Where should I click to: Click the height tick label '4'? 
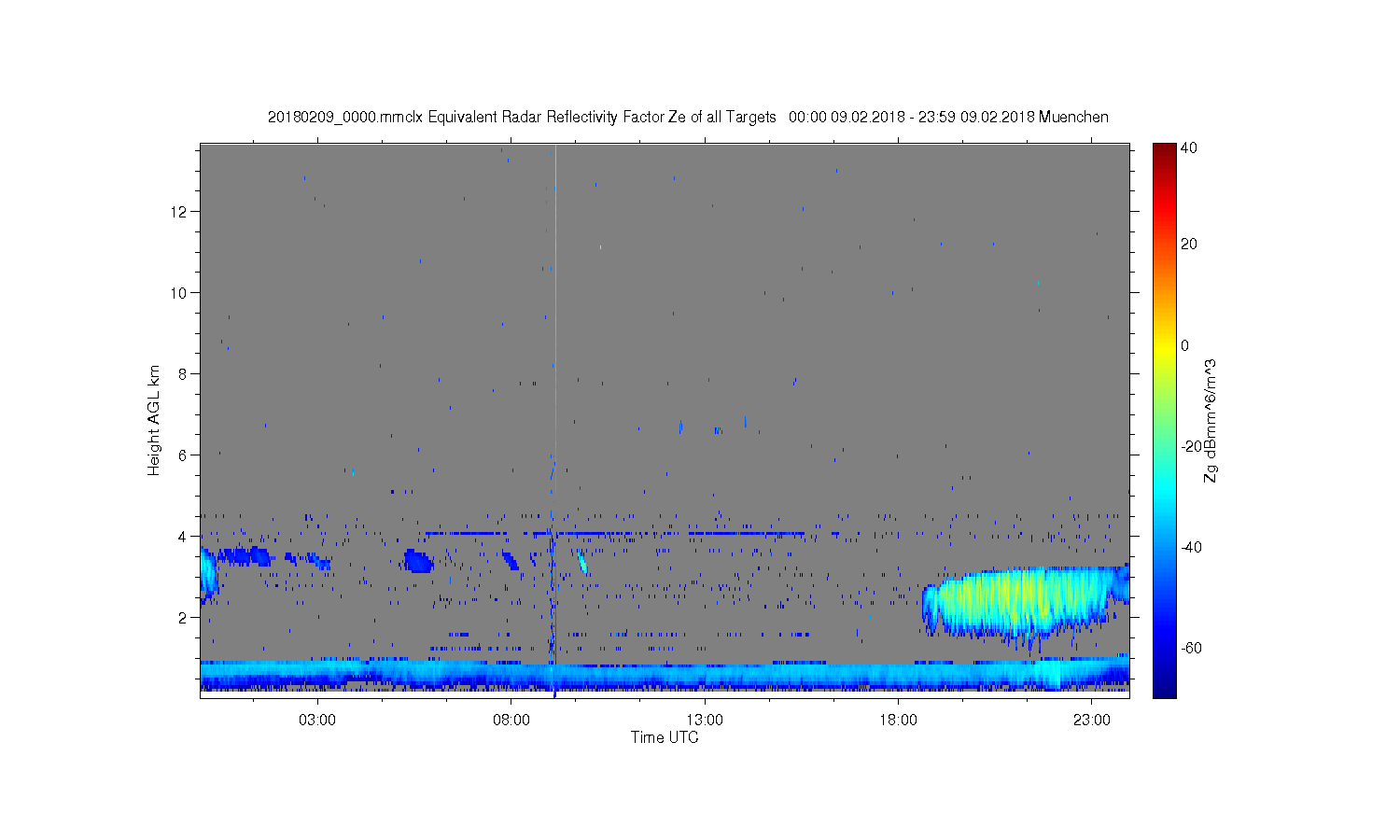click(184, 537)
